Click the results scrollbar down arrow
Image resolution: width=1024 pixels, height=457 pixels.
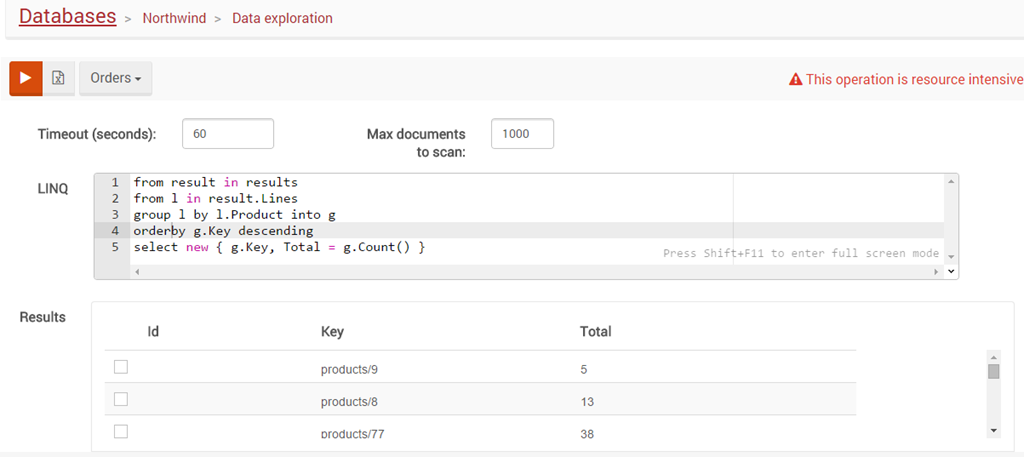(993, 430)
